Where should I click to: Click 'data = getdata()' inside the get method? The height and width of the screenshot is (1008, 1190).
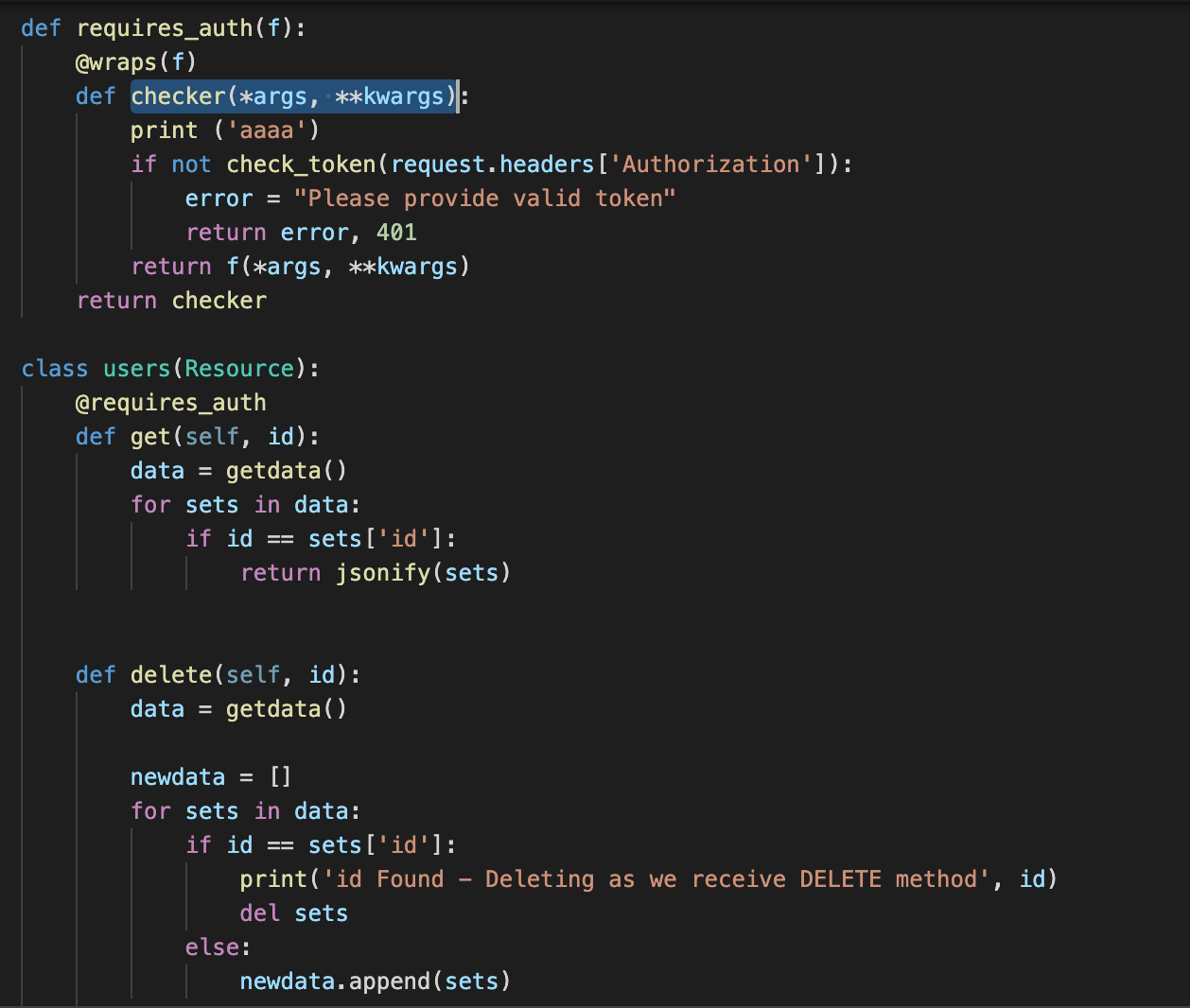pyautogui.click(x=239, y=471)
